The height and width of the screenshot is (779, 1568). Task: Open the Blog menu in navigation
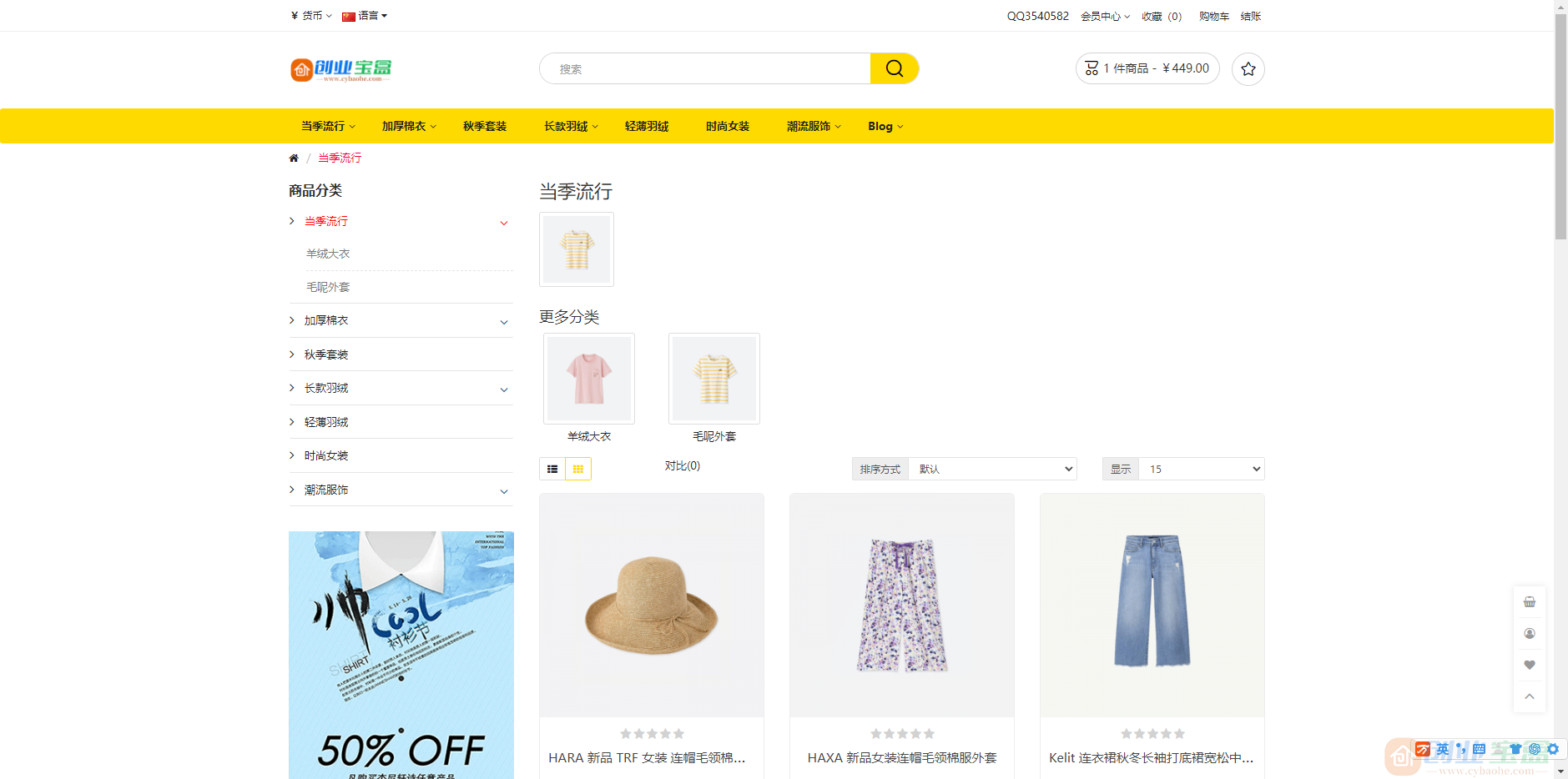885,127
